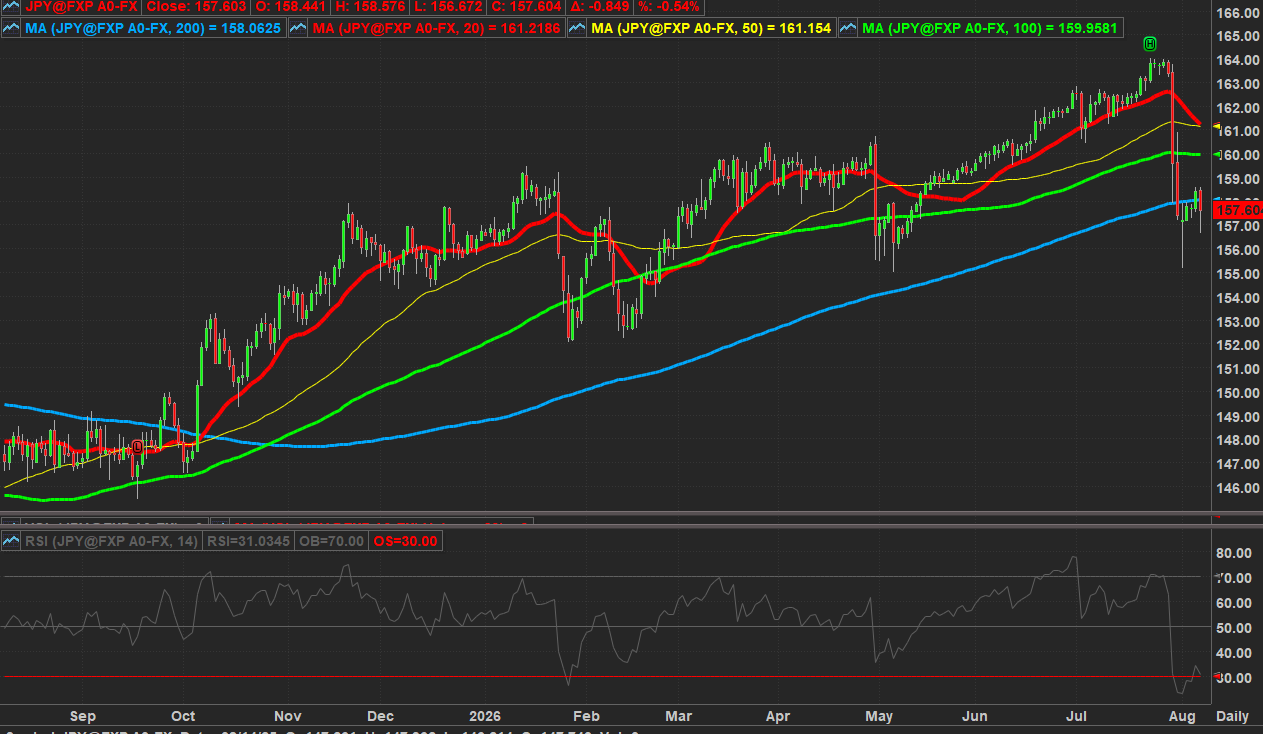Click the 100-period MA indicator icon
This screenshot has width=1263, height=734.
847,28
